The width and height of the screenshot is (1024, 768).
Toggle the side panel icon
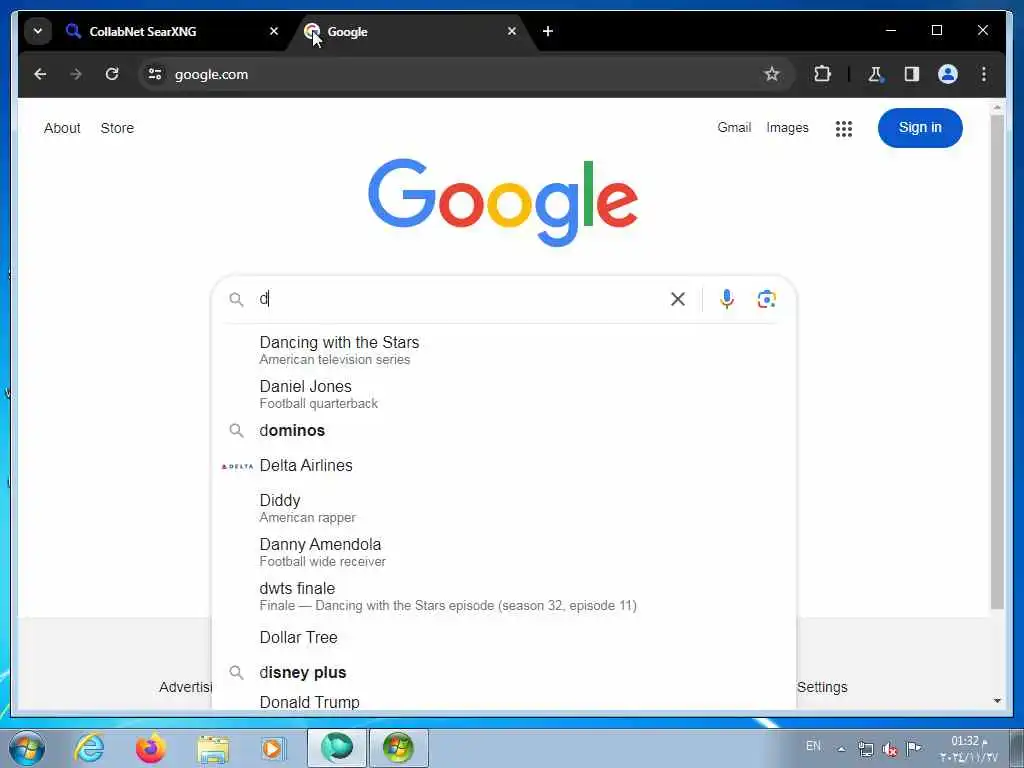pos(912,74)
